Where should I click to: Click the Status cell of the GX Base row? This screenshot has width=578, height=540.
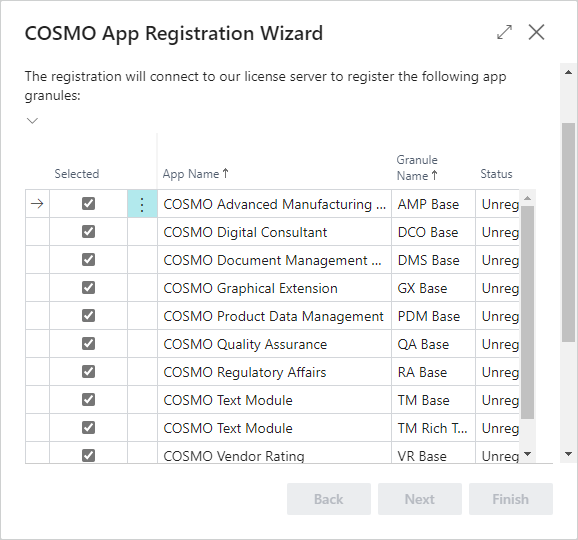498,288
